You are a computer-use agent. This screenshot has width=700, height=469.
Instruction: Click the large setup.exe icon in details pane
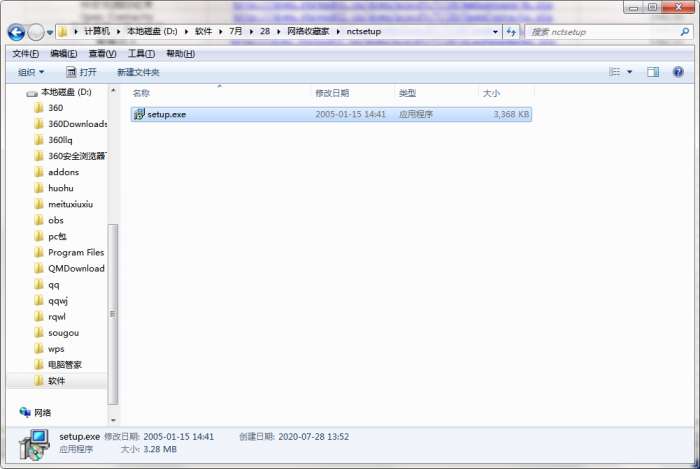pos(34,444)
